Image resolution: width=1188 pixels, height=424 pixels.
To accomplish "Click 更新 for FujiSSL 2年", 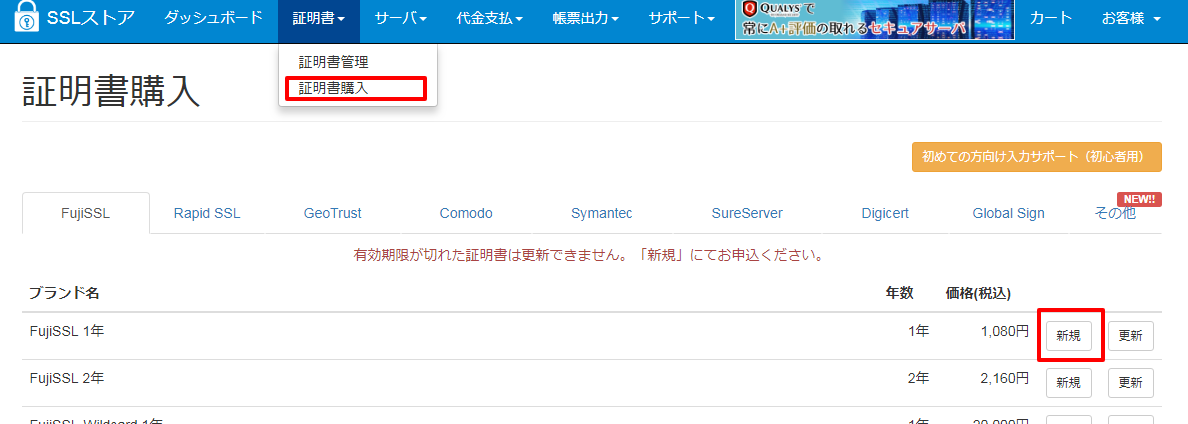I will 1130,382.
